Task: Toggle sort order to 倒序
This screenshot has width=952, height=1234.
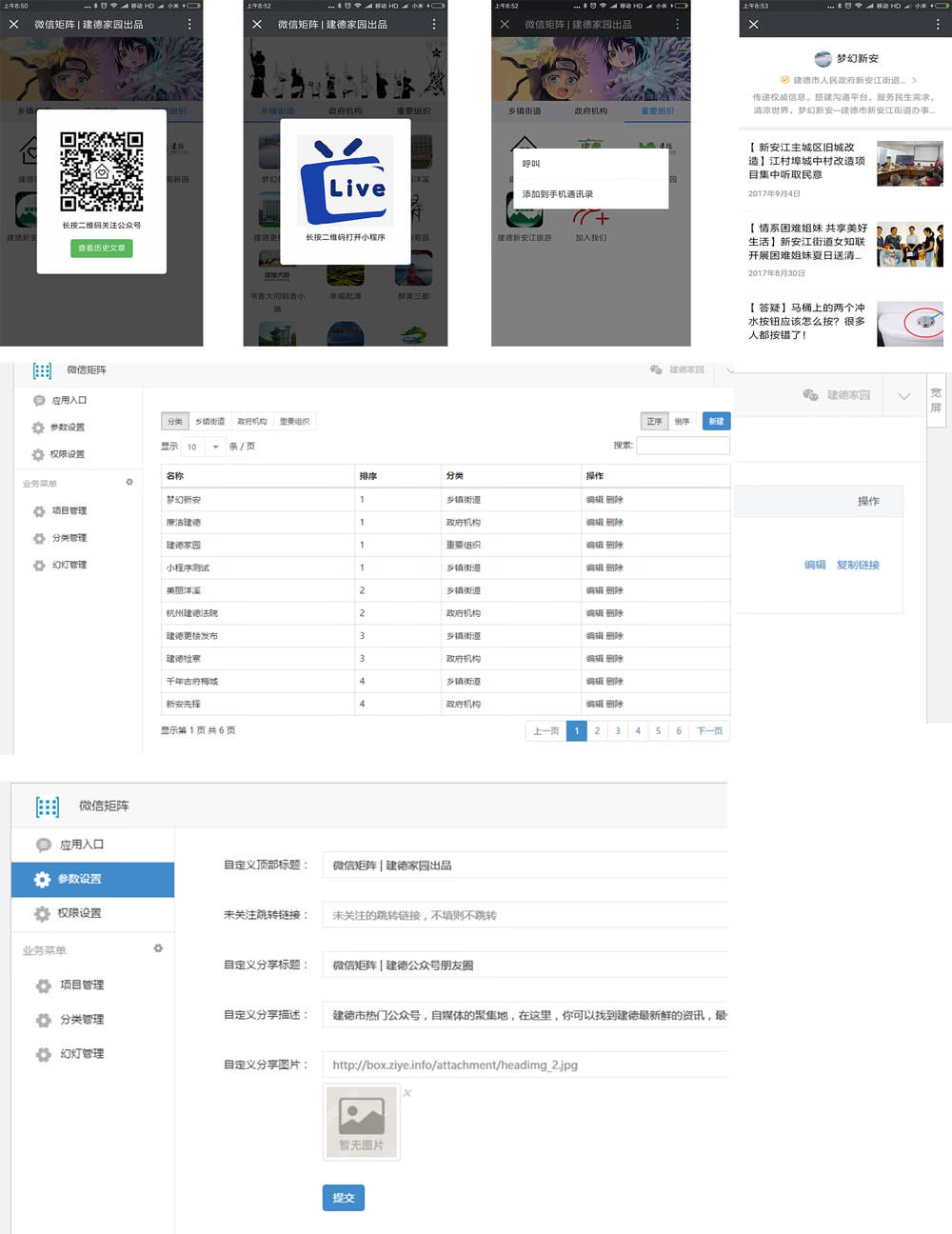Action: pyautogui.click(x=682, y=421)
